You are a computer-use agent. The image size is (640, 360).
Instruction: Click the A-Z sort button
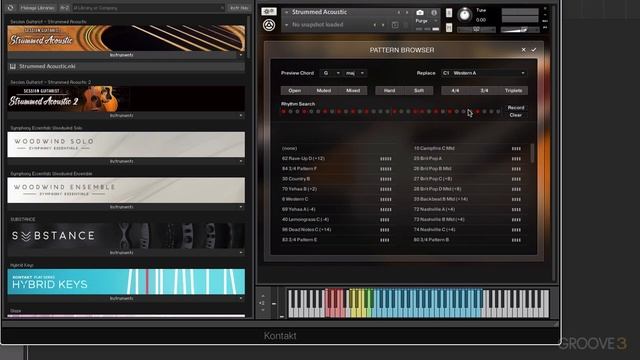point(64,8)
